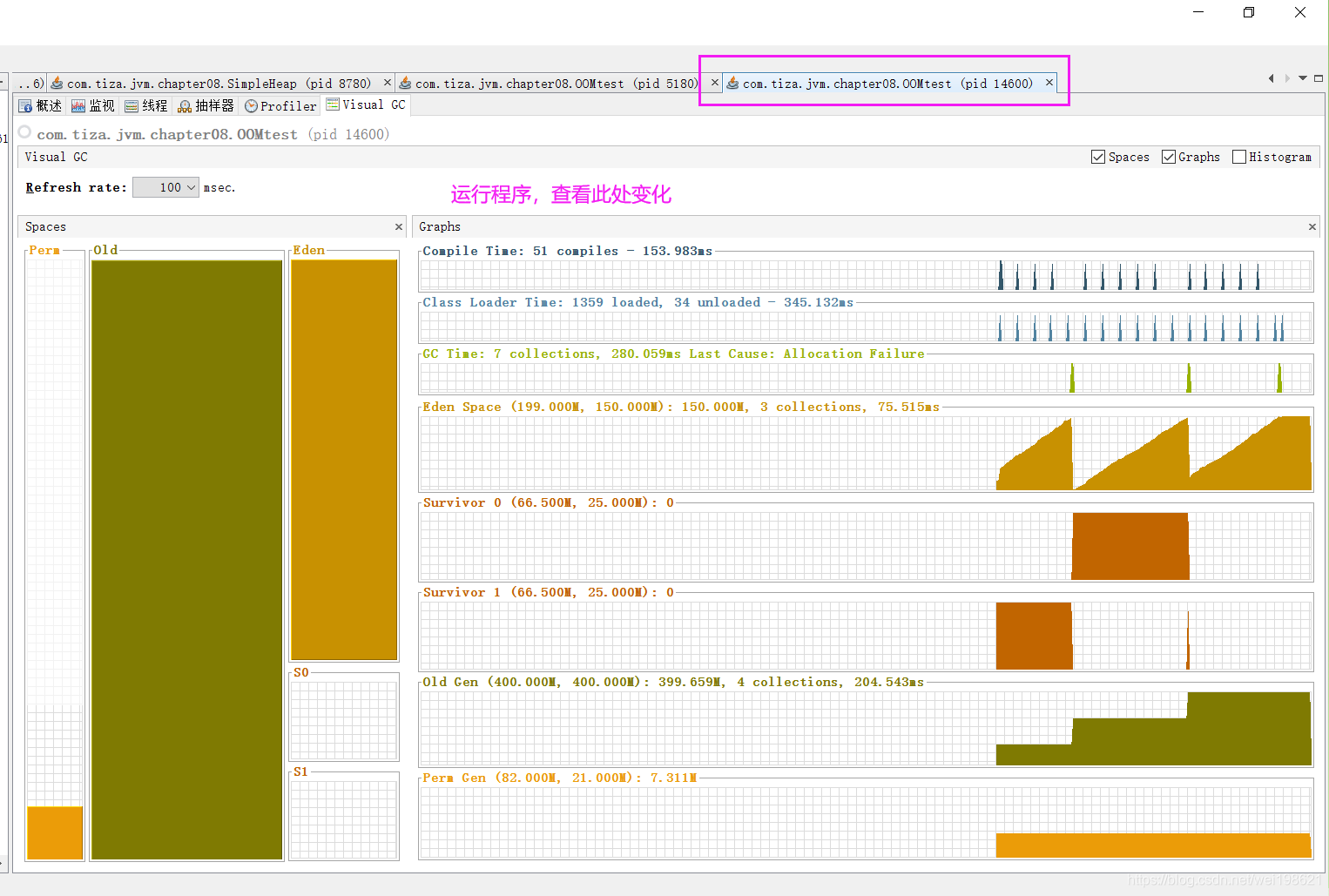
Task: Click the Perm Gen graph
Action: [866, 823]
